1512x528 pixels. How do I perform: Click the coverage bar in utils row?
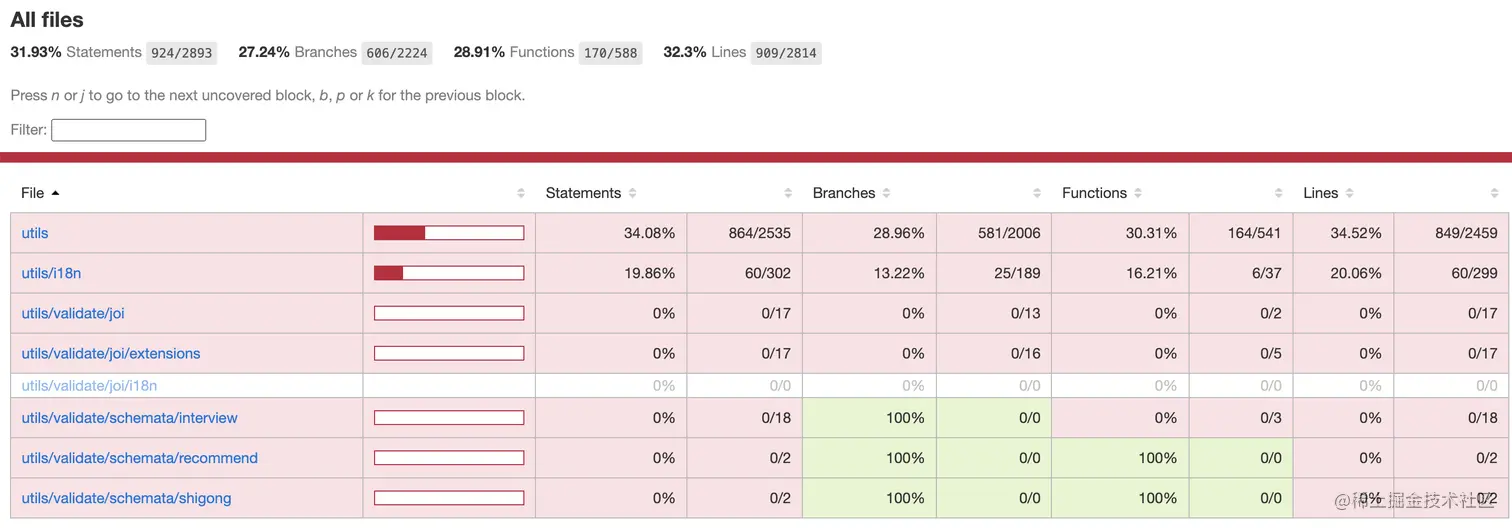coord(449,233)
